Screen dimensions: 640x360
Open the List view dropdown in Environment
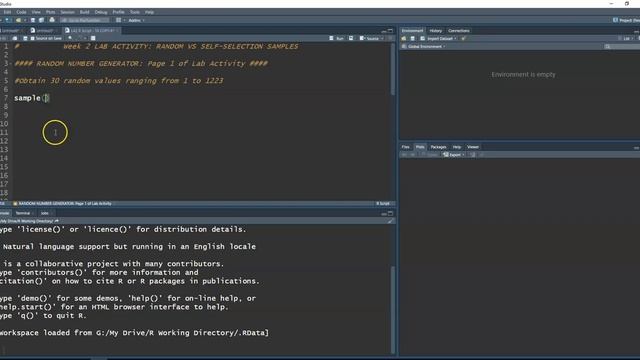pos(627,39)
